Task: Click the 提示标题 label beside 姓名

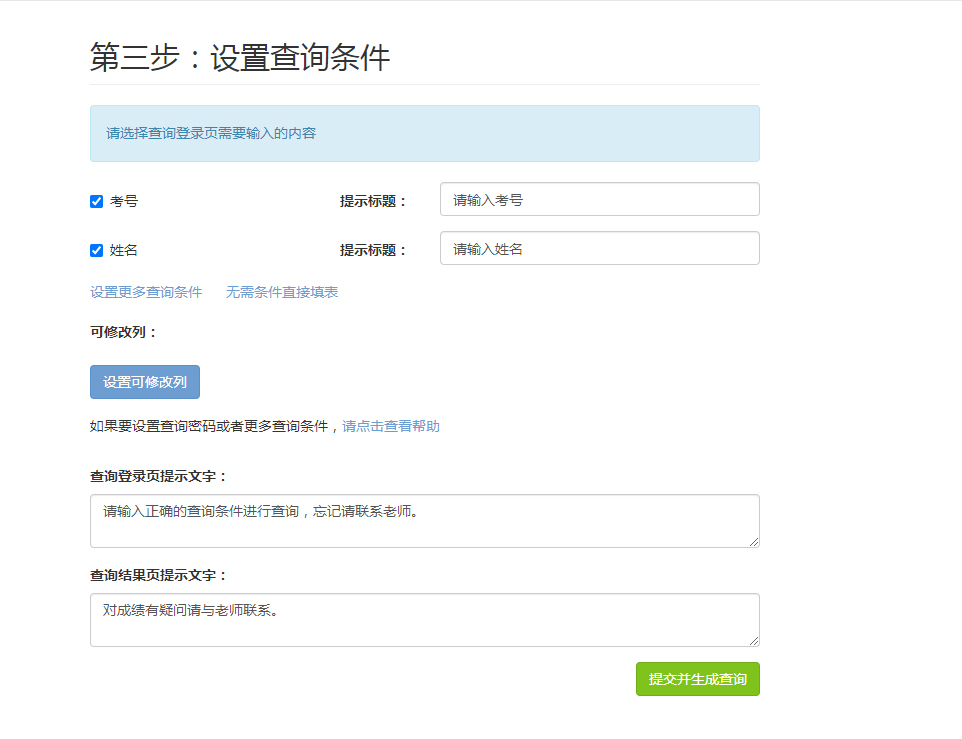Action: (374, 250)
